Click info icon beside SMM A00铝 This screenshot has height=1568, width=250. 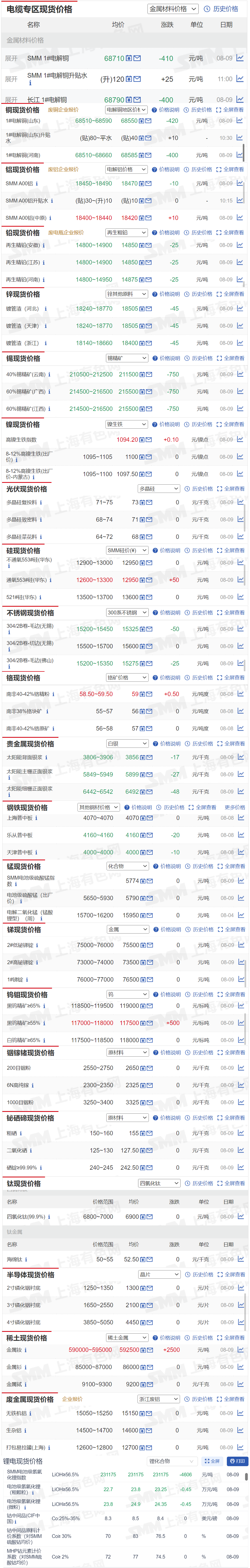[37, 183]
